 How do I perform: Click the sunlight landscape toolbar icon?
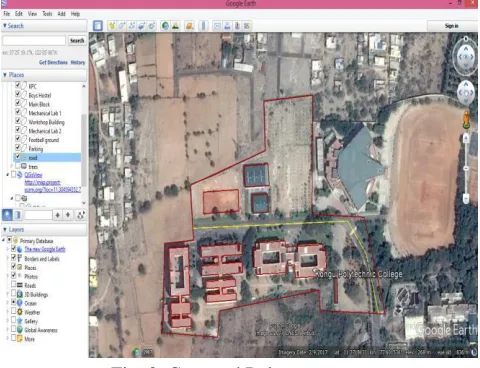175,26
